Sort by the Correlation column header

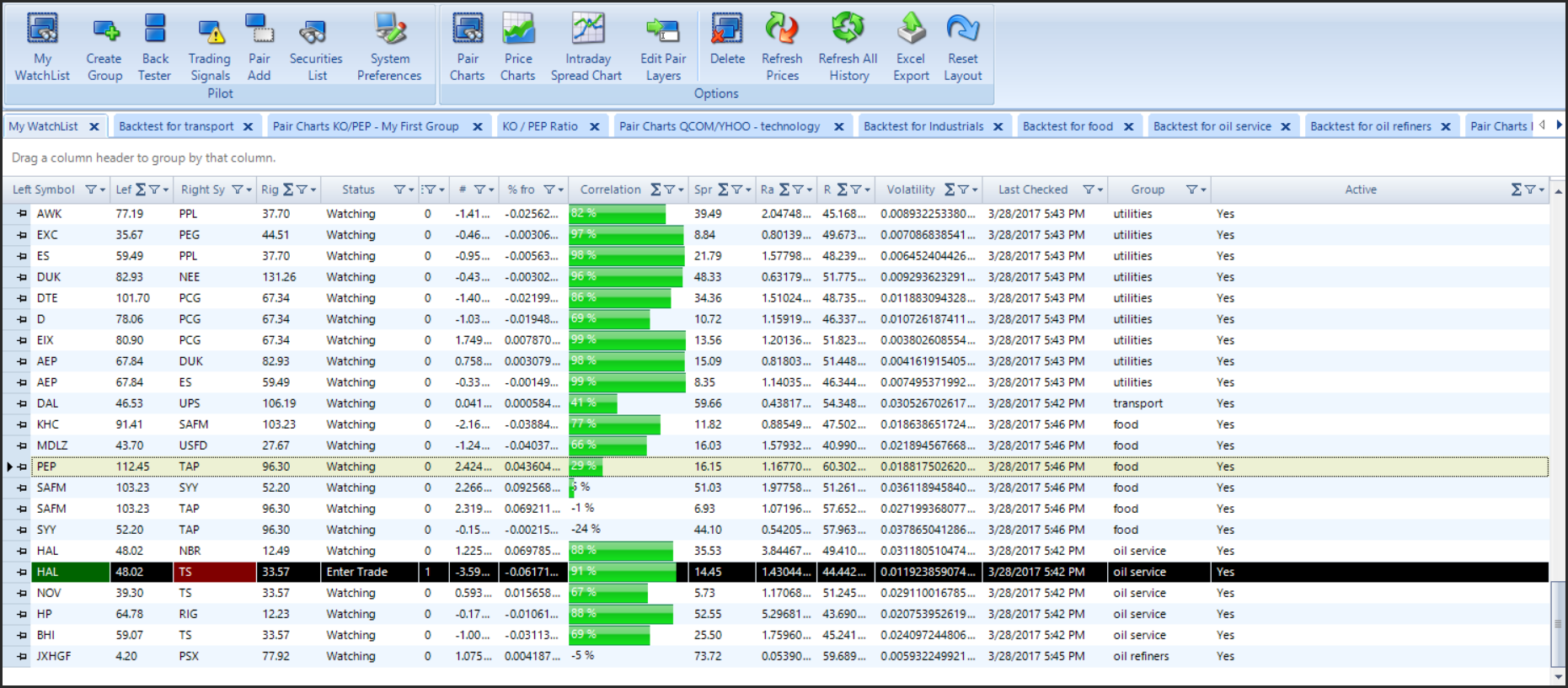pos(610,189)
